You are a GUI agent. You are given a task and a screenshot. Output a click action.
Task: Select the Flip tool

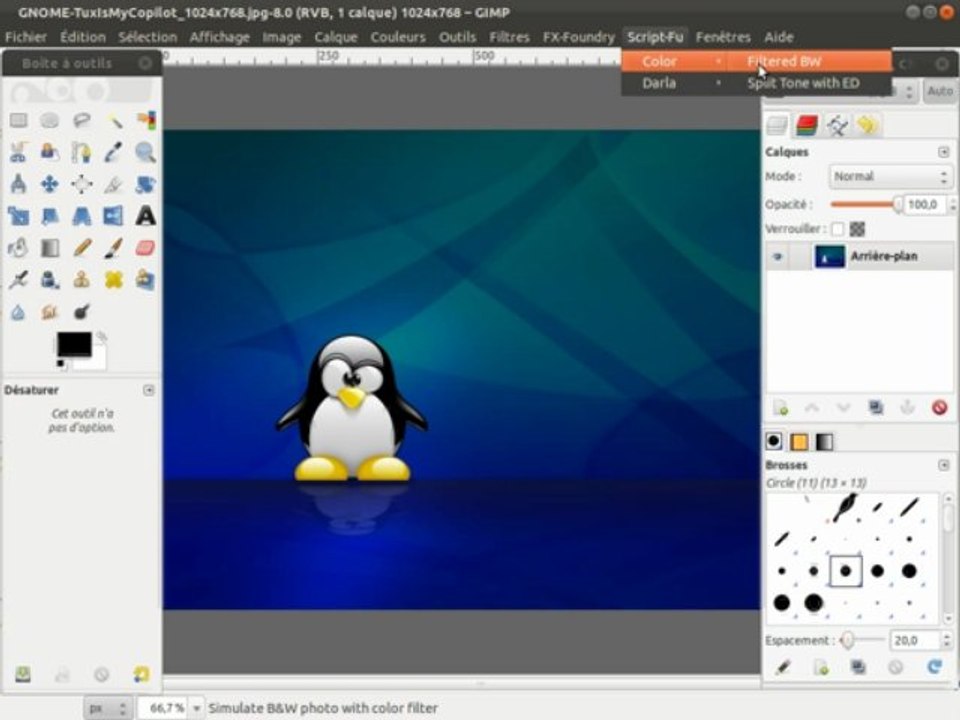coord(114,216)
